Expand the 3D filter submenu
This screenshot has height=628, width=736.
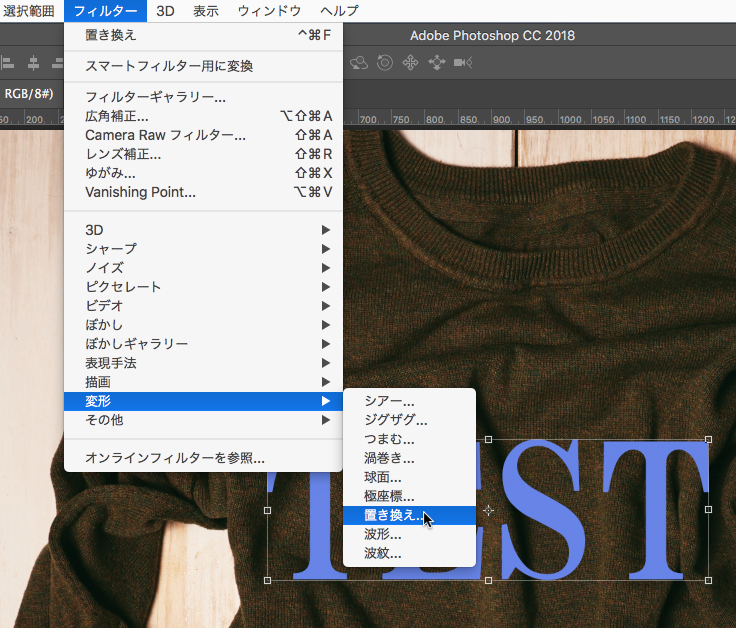203,230
